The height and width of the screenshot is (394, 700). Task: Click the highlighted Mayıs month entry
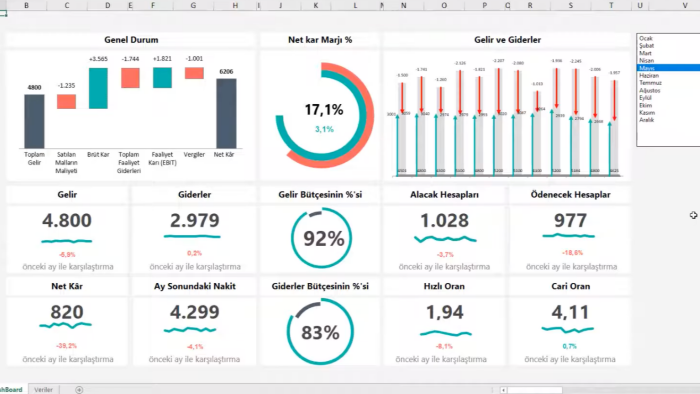point(668,68)
